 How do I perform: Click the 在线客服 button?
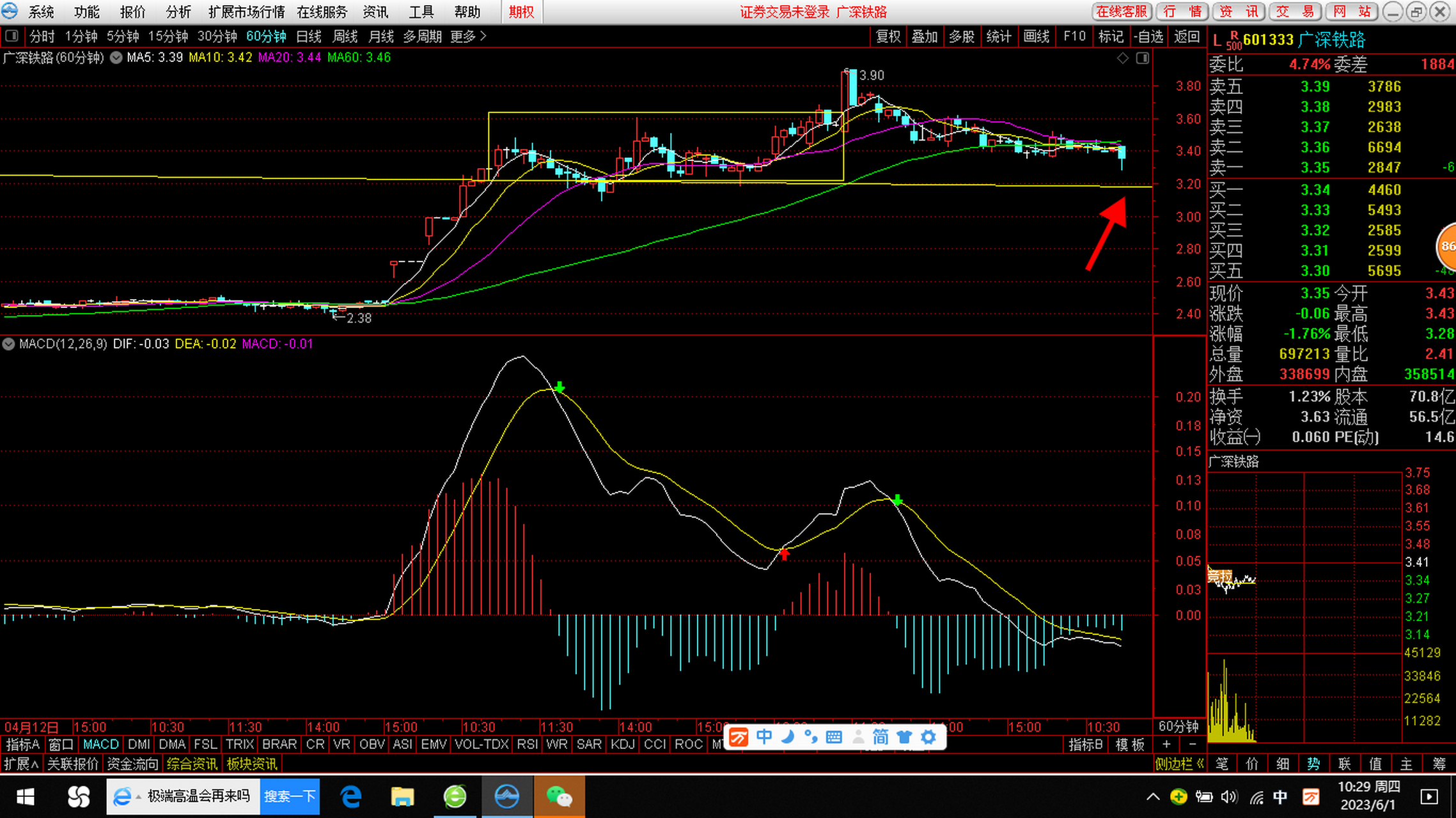[1121, 12]
